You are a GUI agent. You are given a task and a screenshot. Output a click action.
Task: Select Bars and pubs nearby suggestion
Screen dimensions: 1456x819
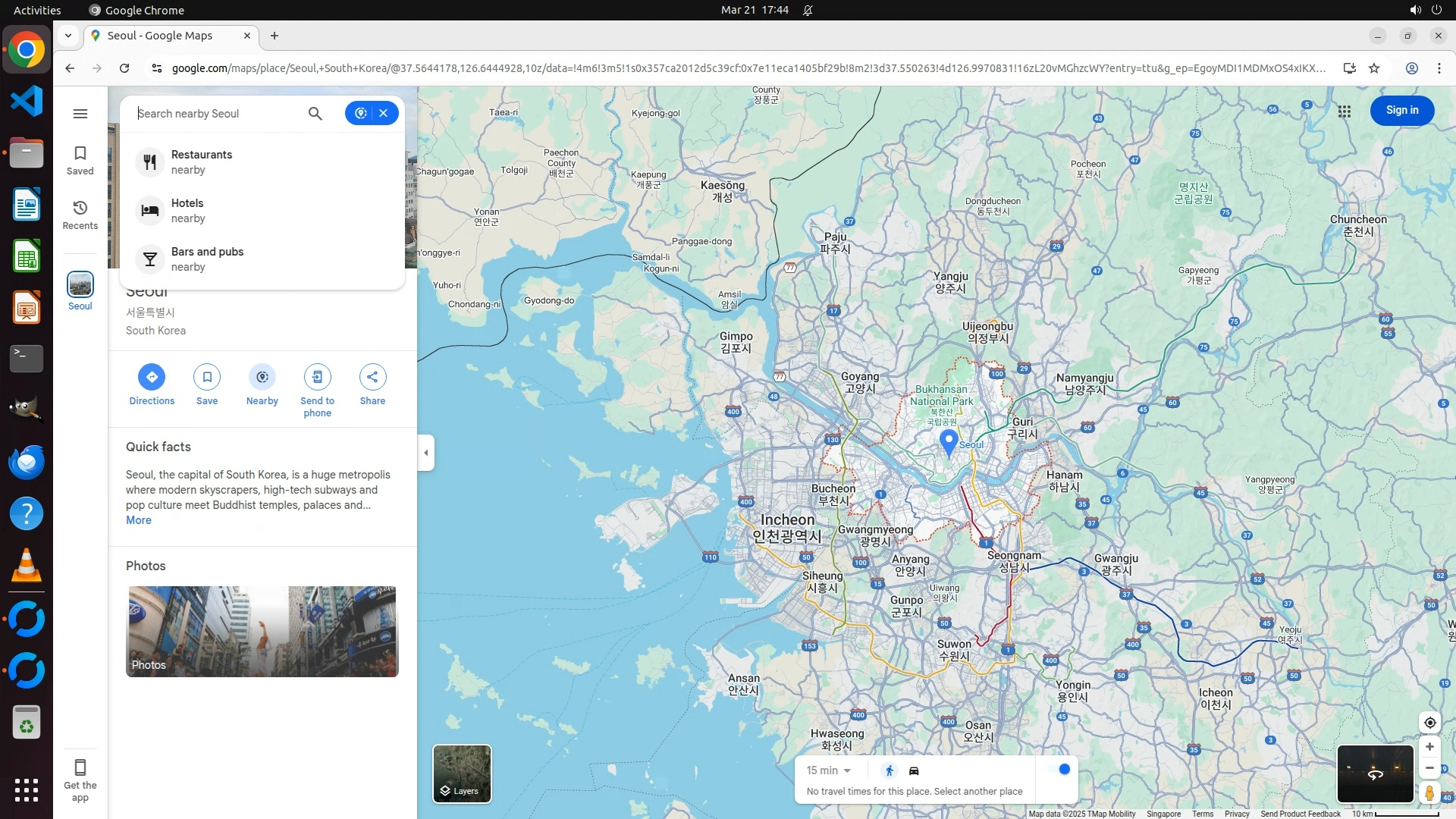(207, 259)
